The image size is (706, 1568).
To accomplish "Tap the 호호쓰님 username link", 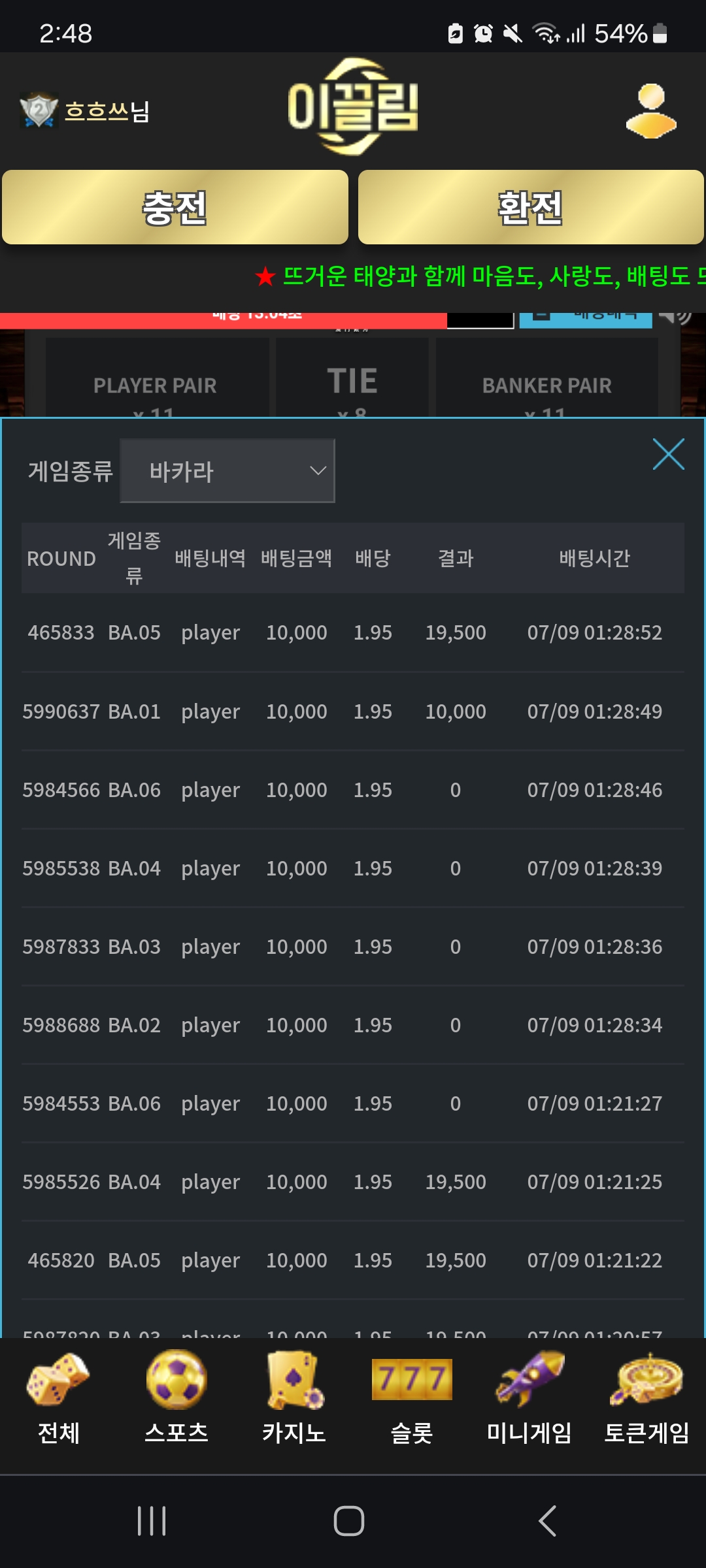I will [x=107, y=111].
